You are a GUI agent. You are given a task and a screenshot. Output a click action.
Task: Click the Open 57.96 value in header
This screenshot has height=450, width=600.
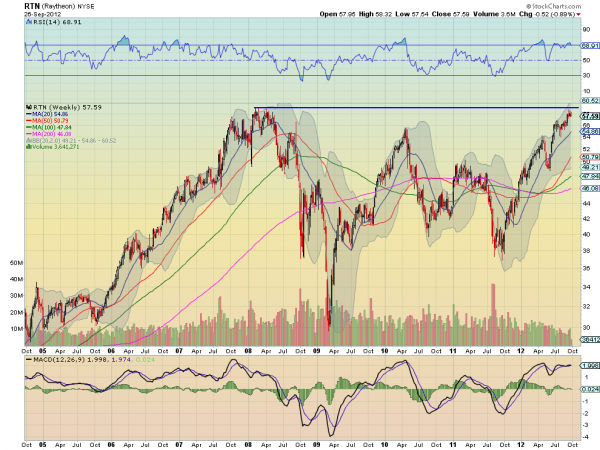click(337, 14)
